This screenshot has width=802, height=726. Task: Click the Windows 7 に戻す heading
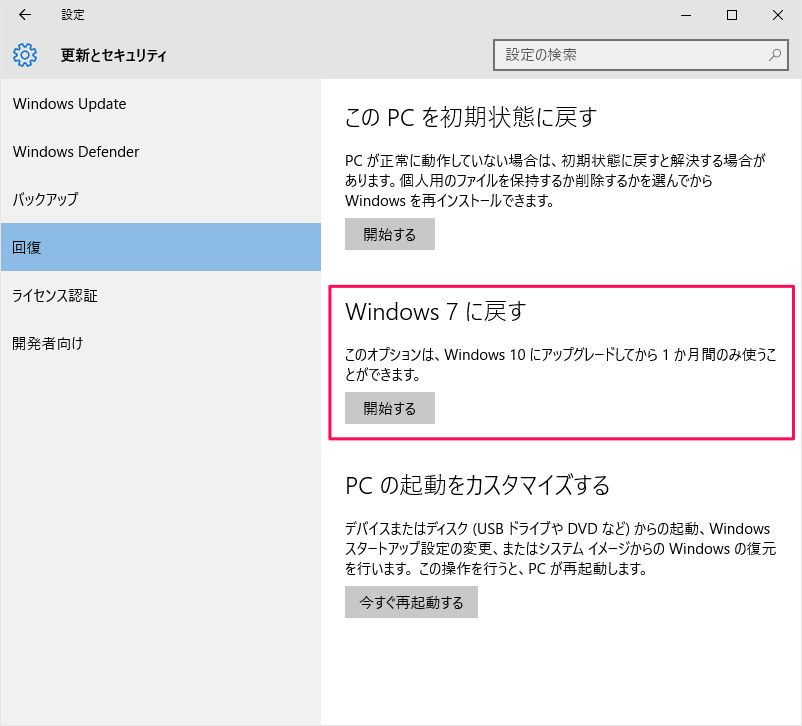pos(436,312)
